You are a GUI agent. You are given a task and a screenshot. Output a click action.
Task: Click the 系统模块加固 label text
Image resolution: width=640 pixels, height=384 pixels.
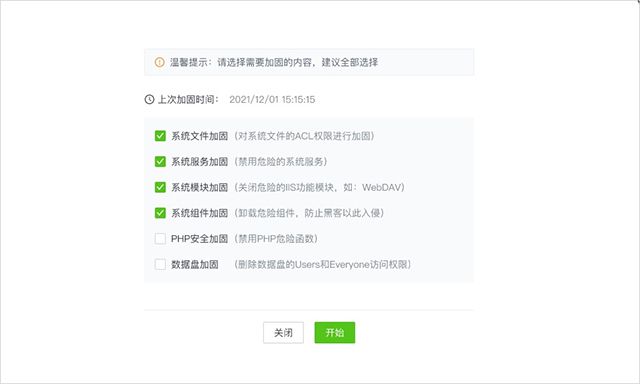199,187
